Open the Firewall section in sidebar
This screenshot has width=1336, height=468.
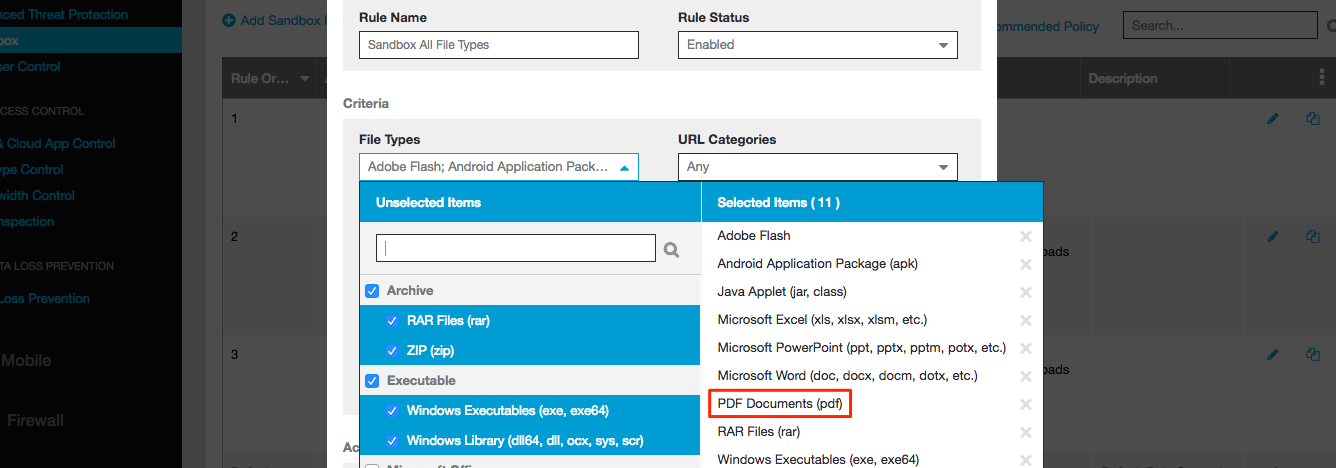coord(35,421)
